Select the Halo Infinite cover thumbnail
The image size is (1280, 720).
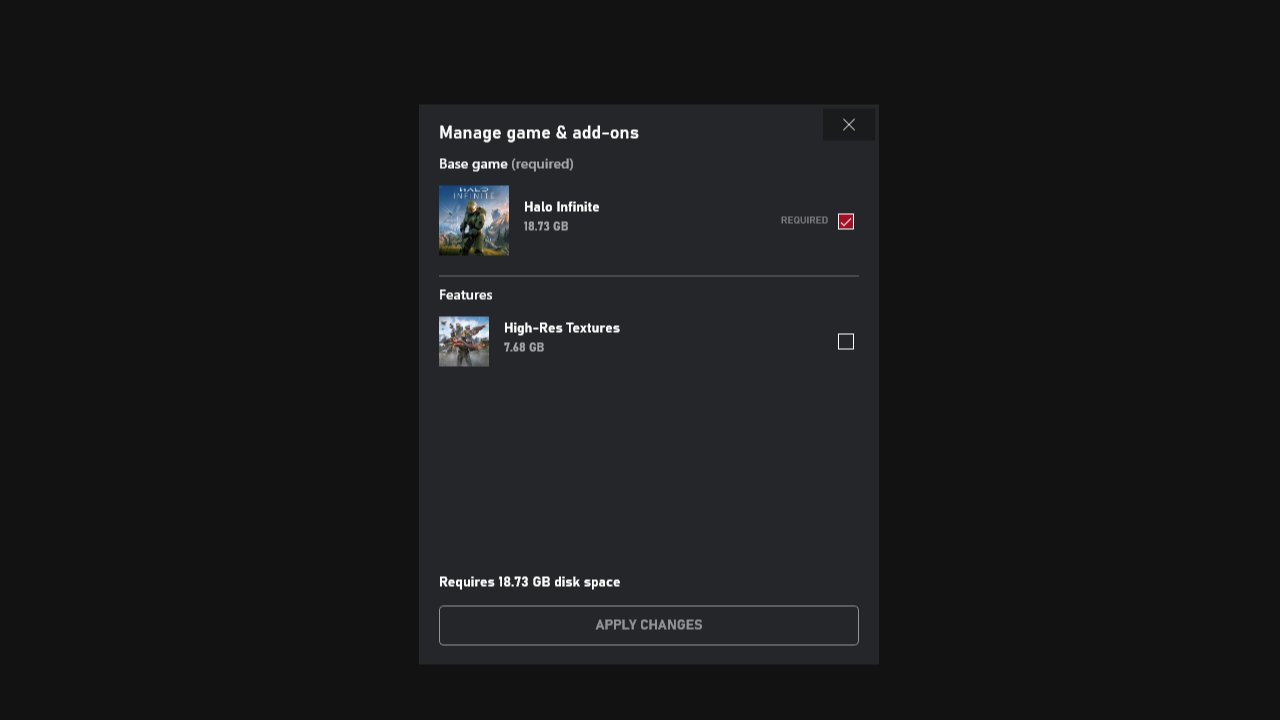tap(474, 220)
